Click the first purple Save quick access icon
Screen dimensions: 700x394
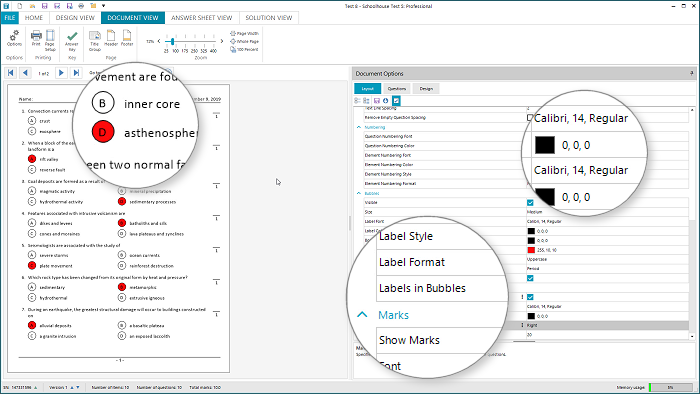point(44,6)
